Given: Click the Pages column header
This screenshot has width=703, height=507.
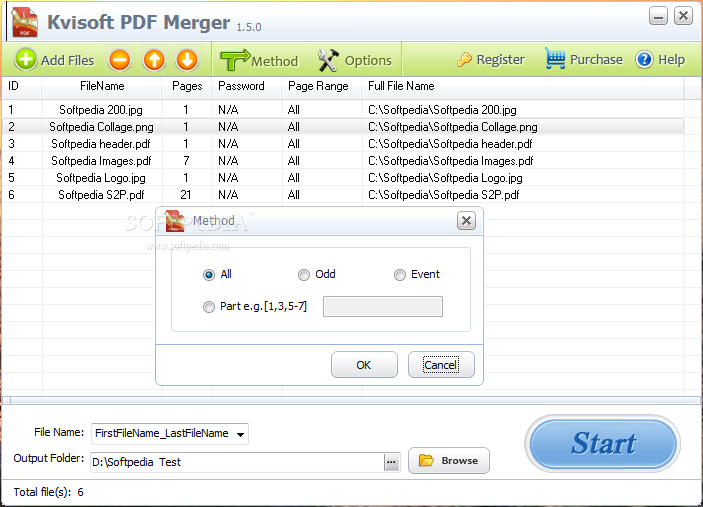Looking at the screenshot, I should click(187, 87).
